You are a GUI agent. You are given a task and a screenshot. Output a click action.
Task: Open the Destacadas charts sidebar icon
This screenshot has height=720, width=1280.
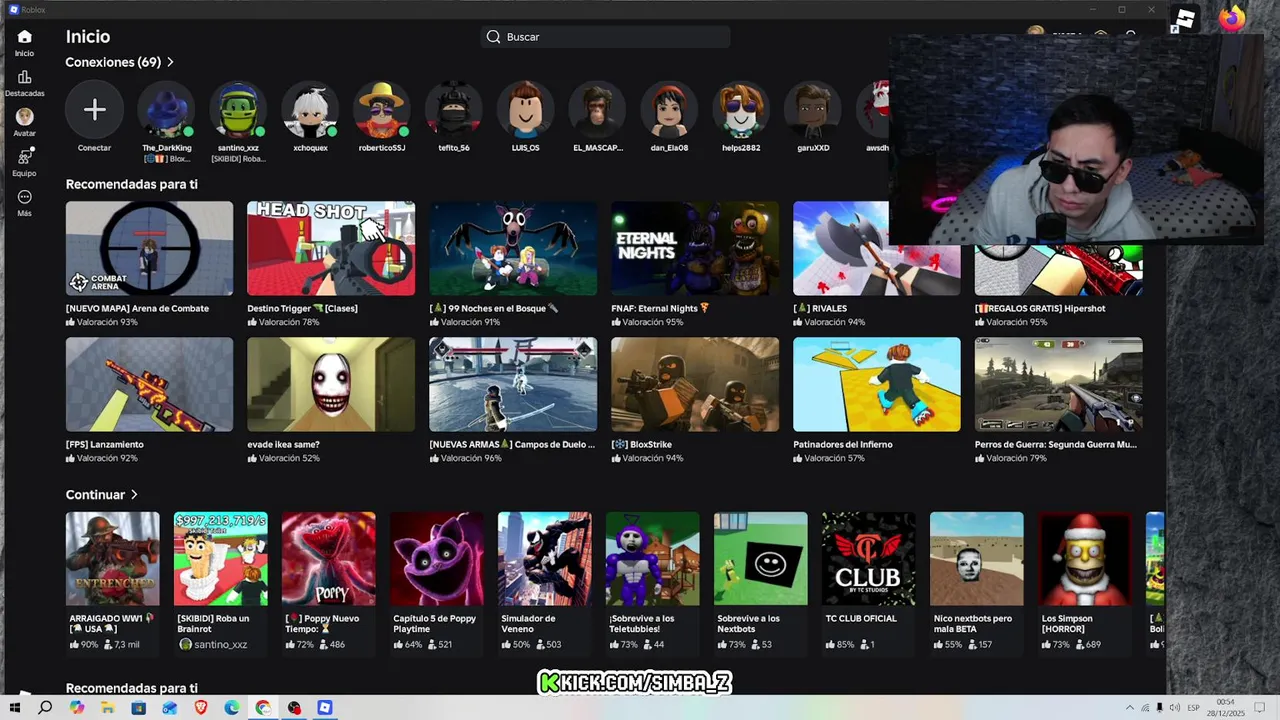coord(24,77)
